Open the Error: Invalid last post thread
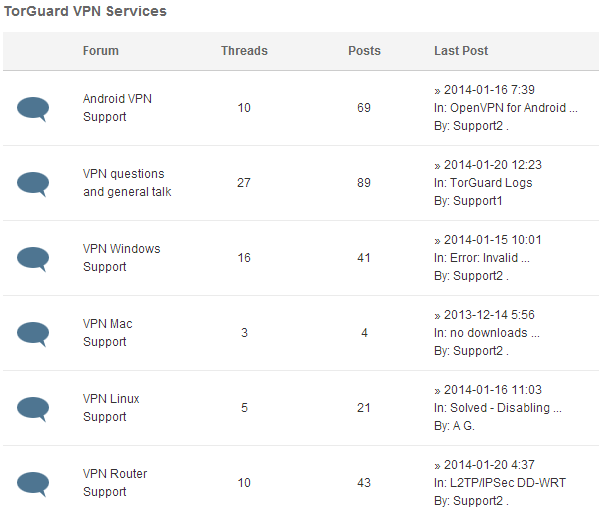 (490, 257)
